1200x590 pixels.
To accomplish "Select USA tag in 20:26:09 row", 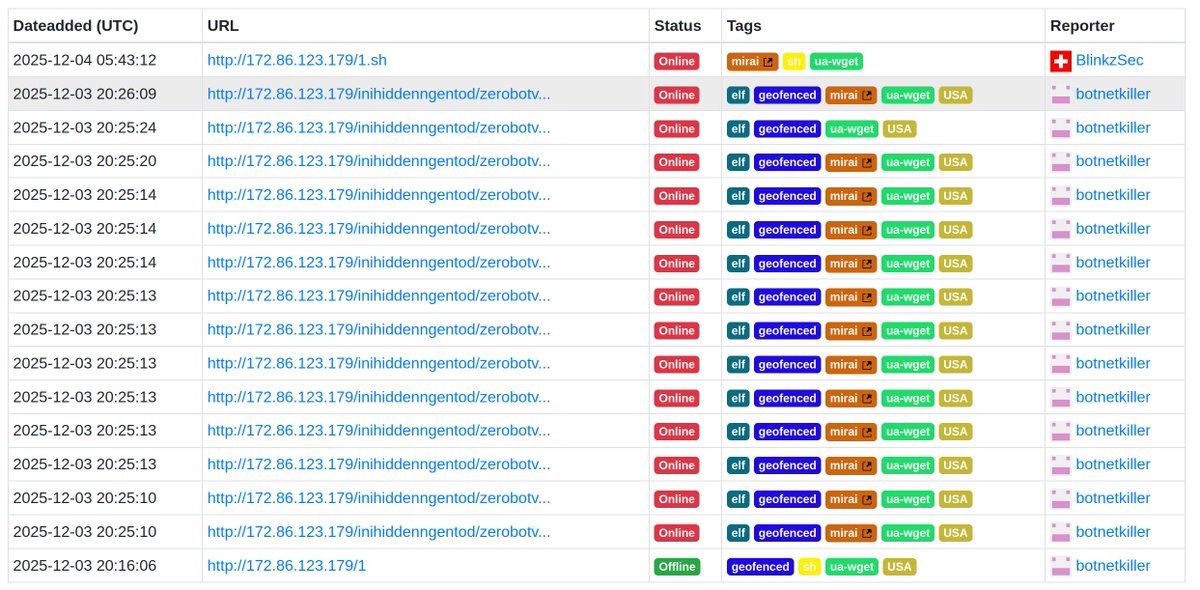I will pyautogui.click(x=956, y=95).
